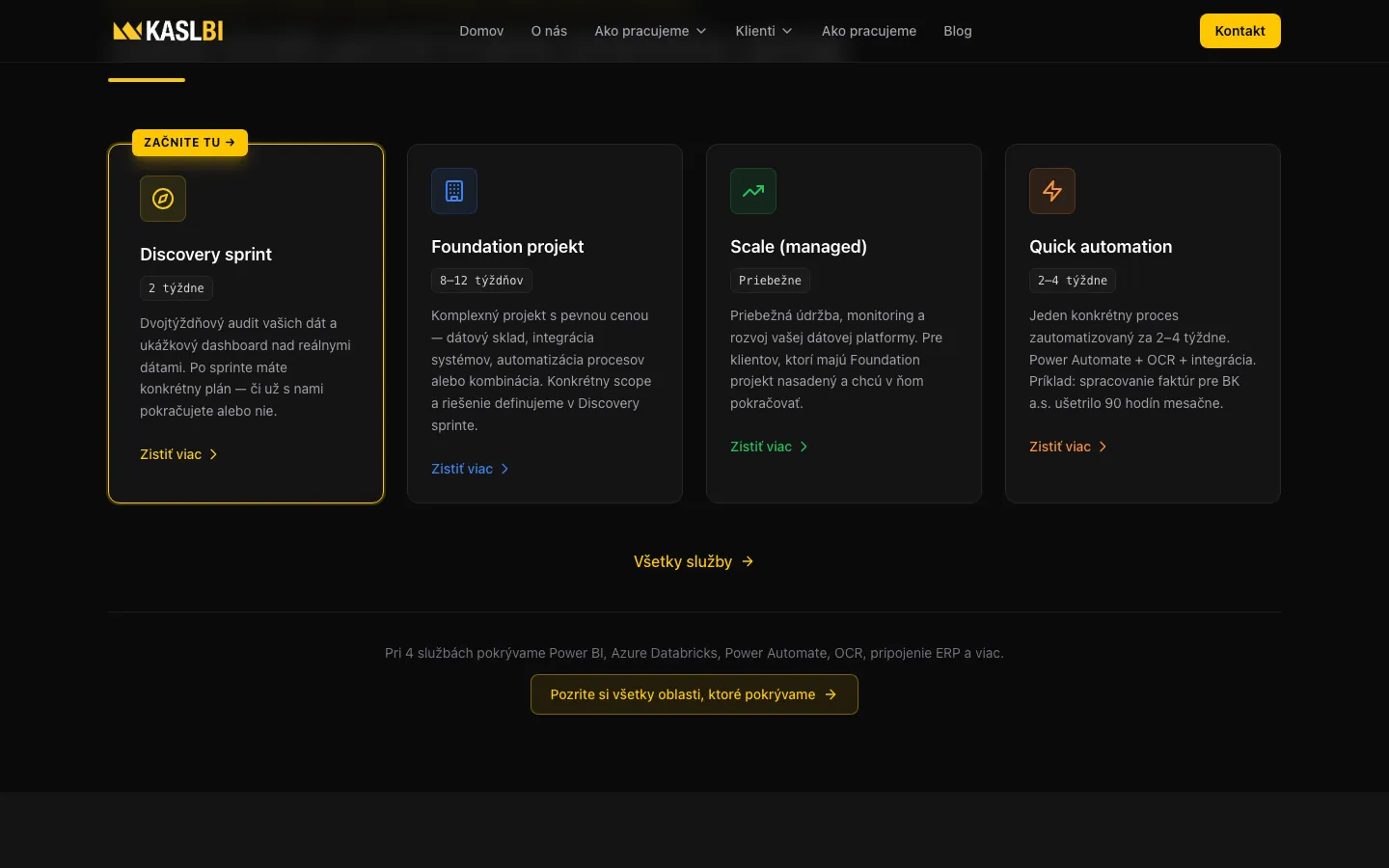This screenshot has width=1389, height=868.
Task: Click the Quick automation lightning icon
Action: pyautogui.click(x=1052, y=191)
